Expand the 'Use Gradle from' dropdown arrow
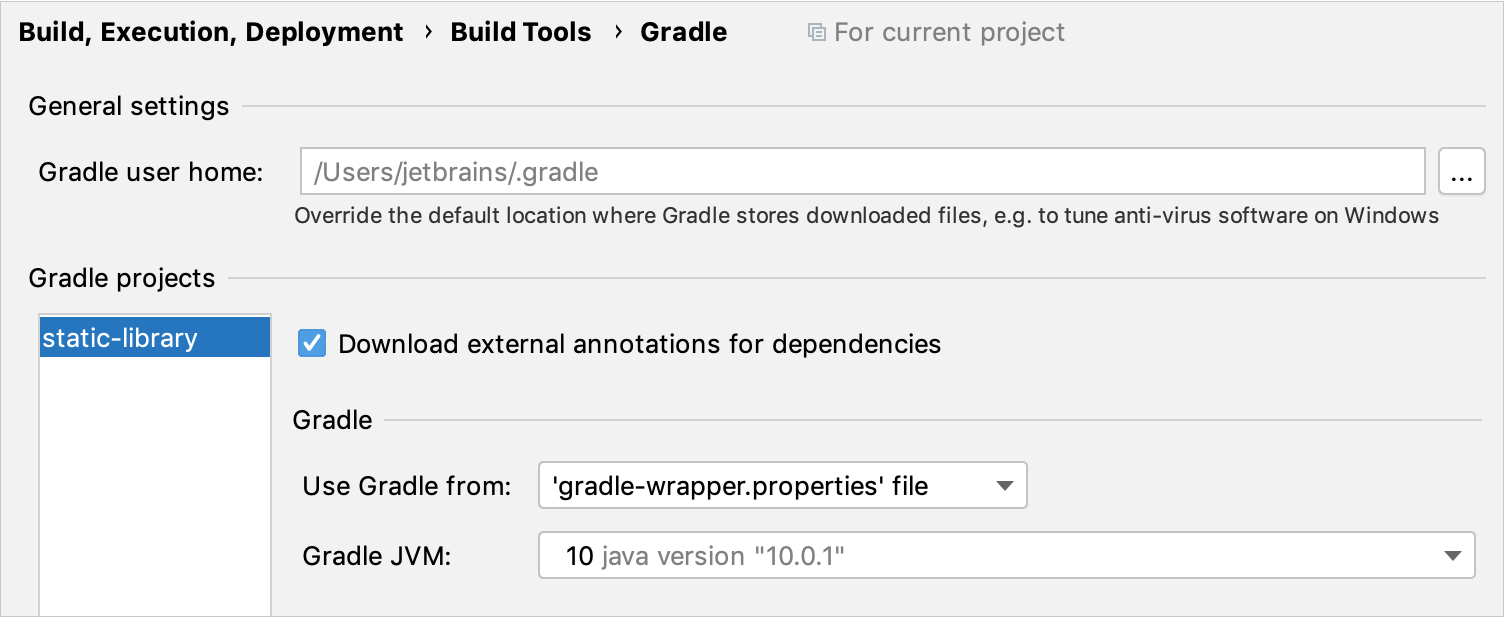 (x=1007, y=486)
